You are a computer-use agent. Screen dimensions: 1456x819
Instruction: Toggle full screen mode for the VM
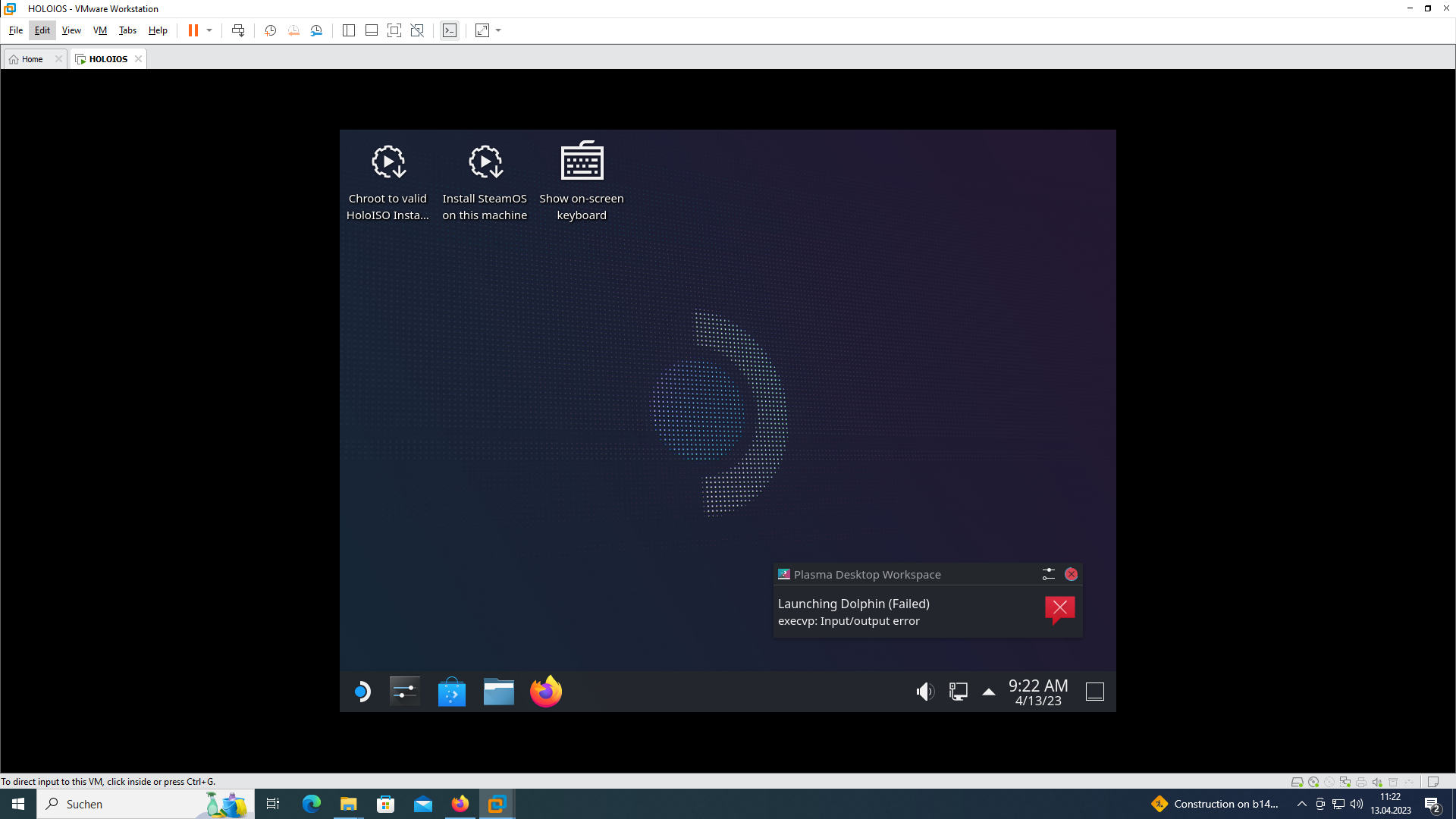tap(394, 30)
